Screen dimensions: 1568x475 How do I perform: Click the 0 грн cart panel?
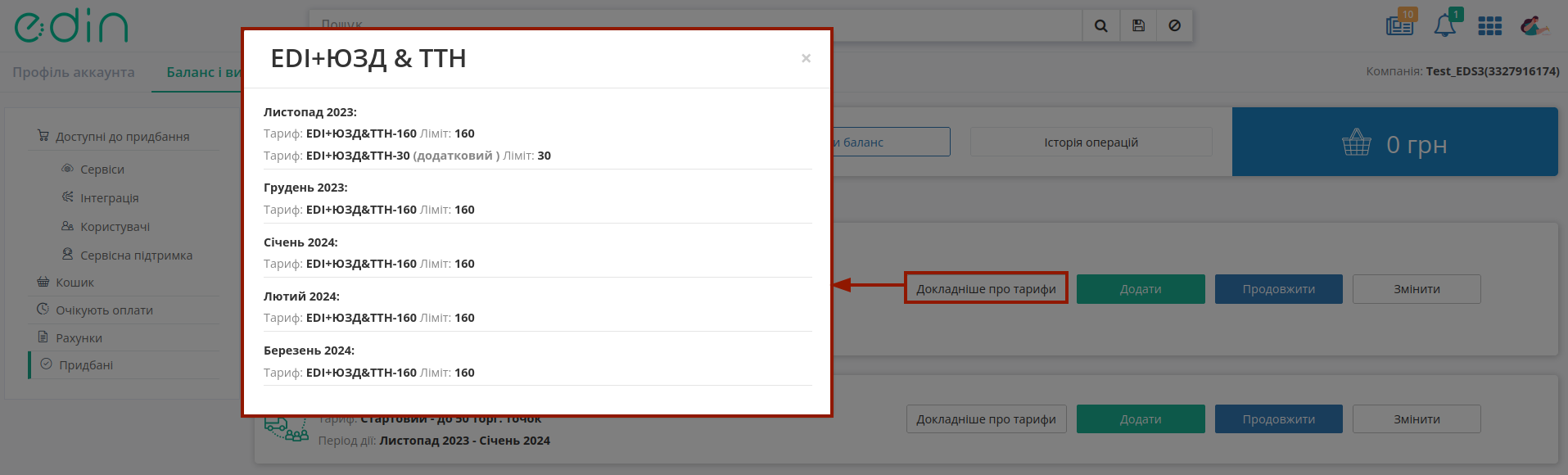tap(1394, 142)
